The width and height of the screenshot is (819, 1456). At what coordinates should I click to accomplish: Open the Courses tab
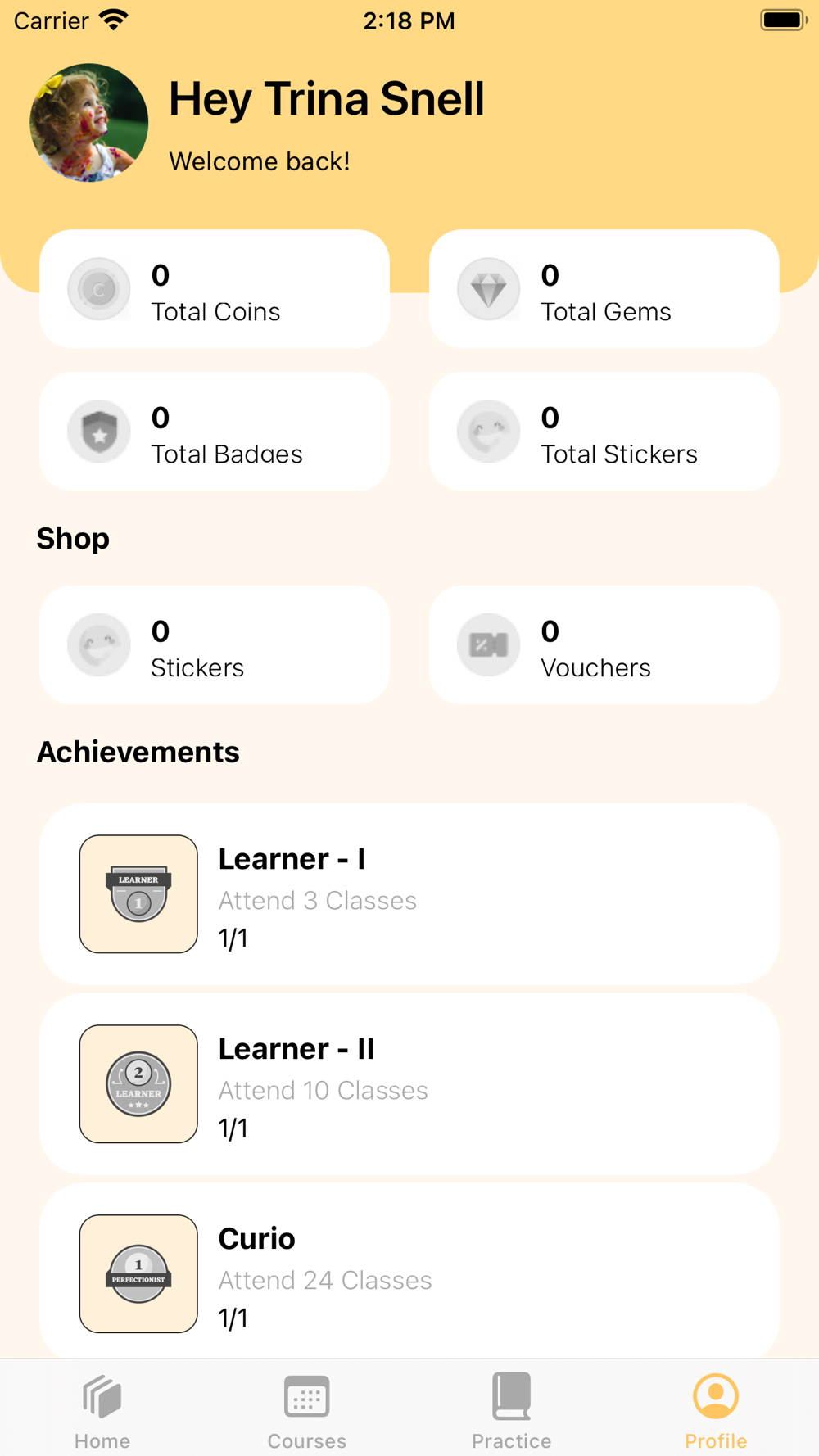307,1410
